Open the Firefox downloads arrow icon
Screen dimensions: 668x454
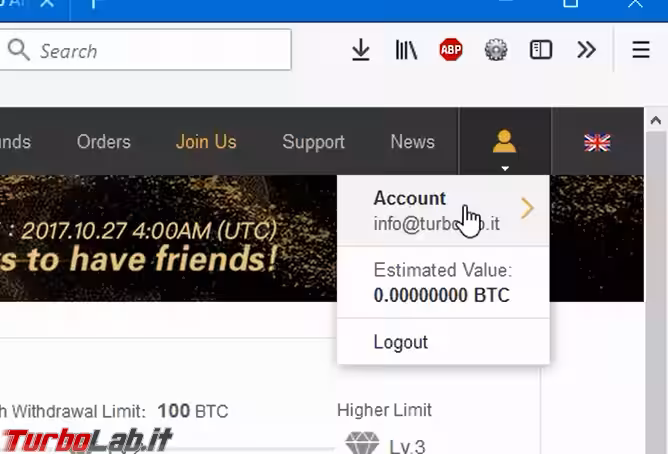click(360, 50)
